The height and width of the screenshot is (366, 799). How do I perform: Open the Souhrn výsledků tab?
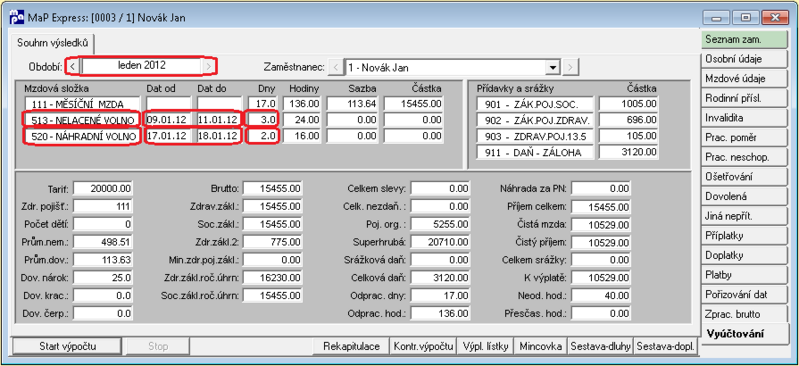pos(52,43)
